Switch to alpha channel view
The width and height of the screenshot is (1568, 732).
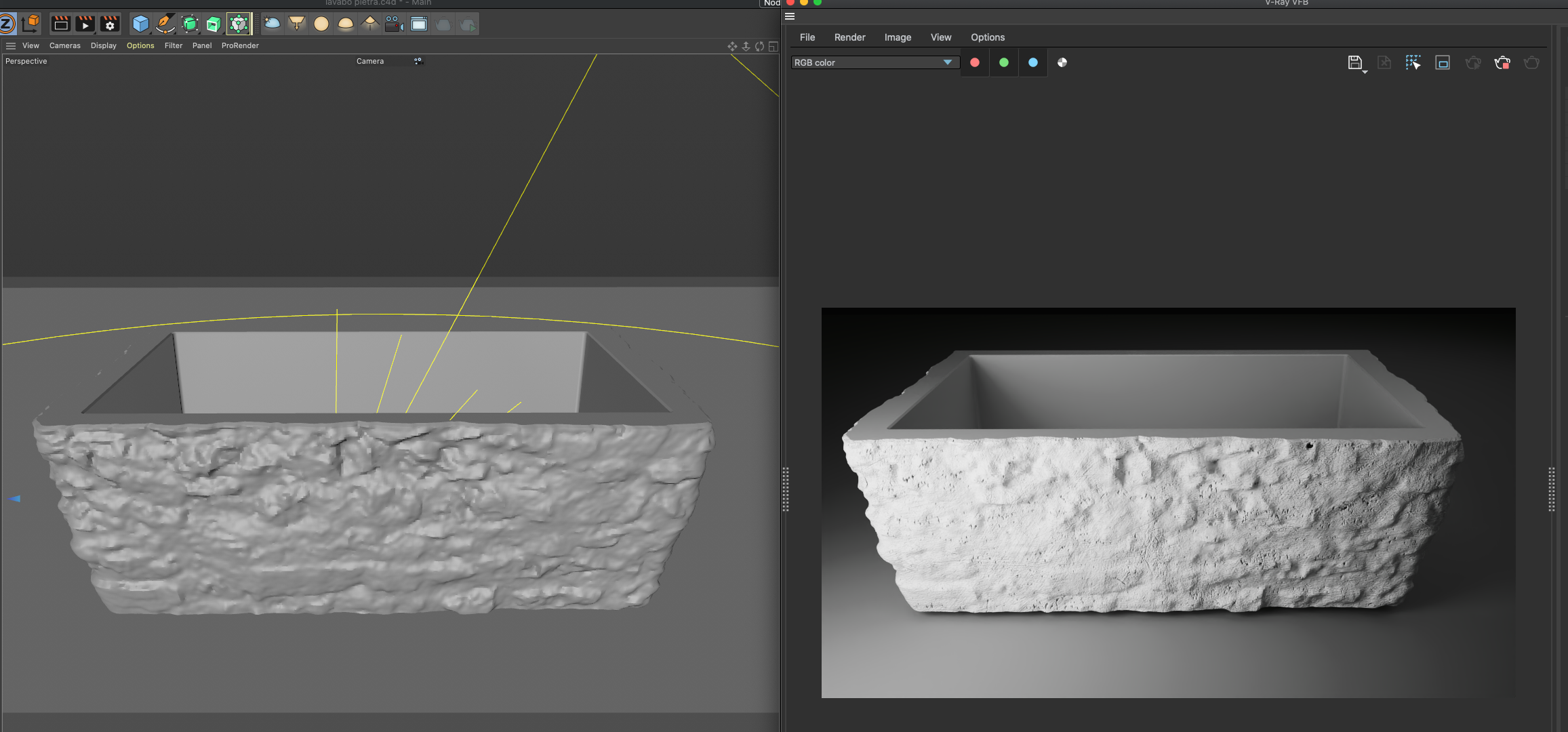coord(1062,62)
